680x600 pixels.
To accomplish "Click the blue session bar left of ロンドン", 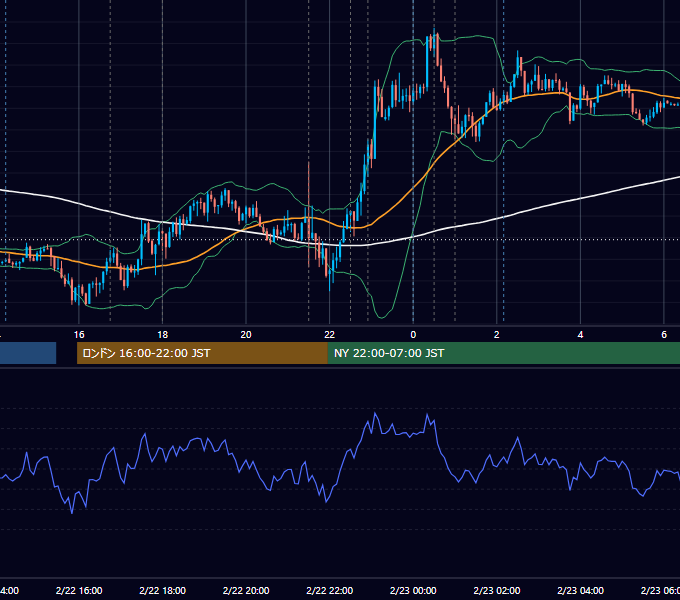I will click(28, 353).
